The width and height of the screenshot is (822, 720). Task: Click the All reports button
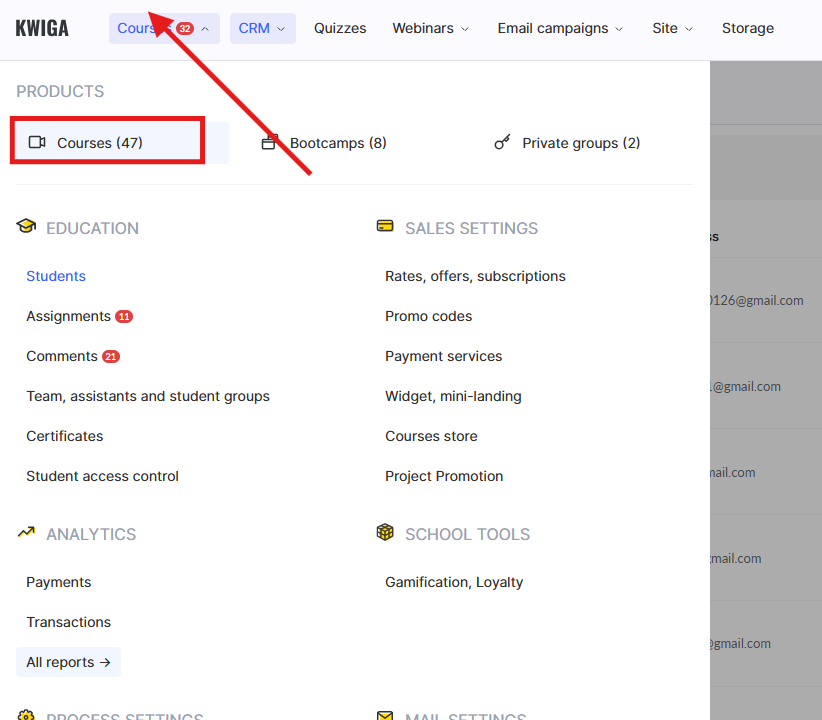pyautogui.click(x=68, y=662)
